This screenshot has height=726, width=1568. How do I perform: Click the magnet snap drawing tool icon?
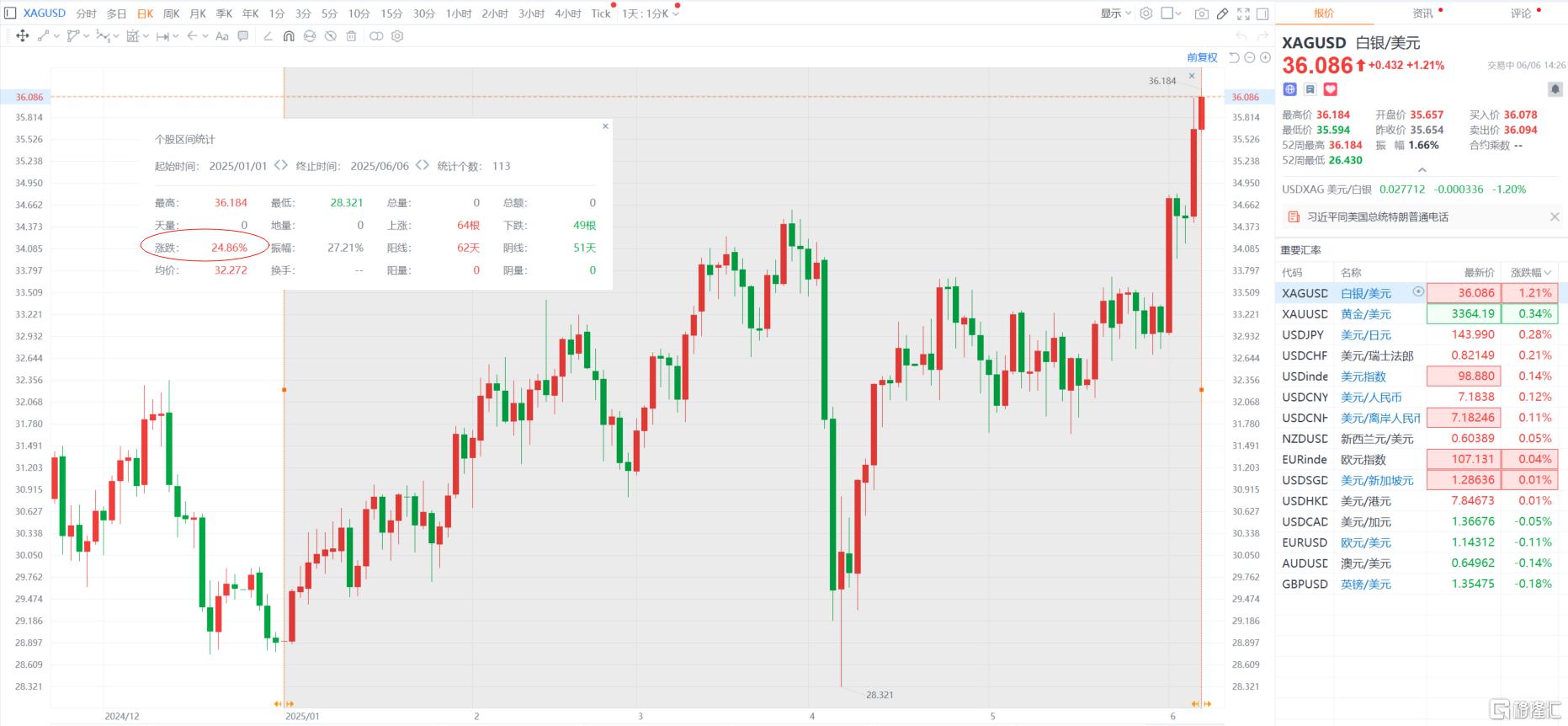[289, 36]
